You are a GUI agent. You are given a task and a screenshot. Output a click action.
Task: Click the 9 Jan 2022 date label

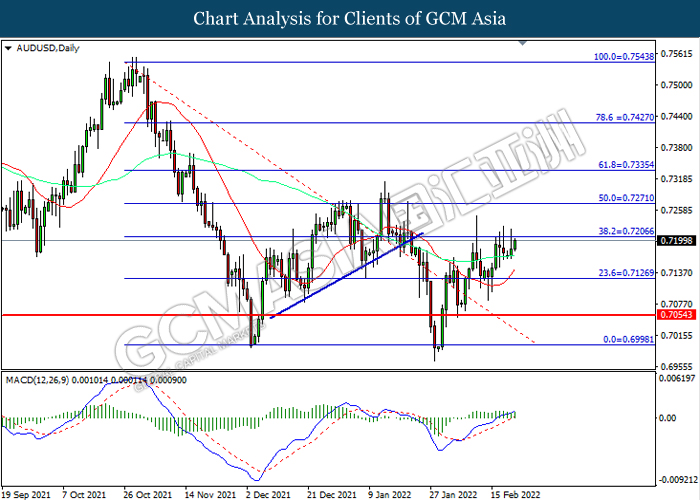click(x=390, y=495)
